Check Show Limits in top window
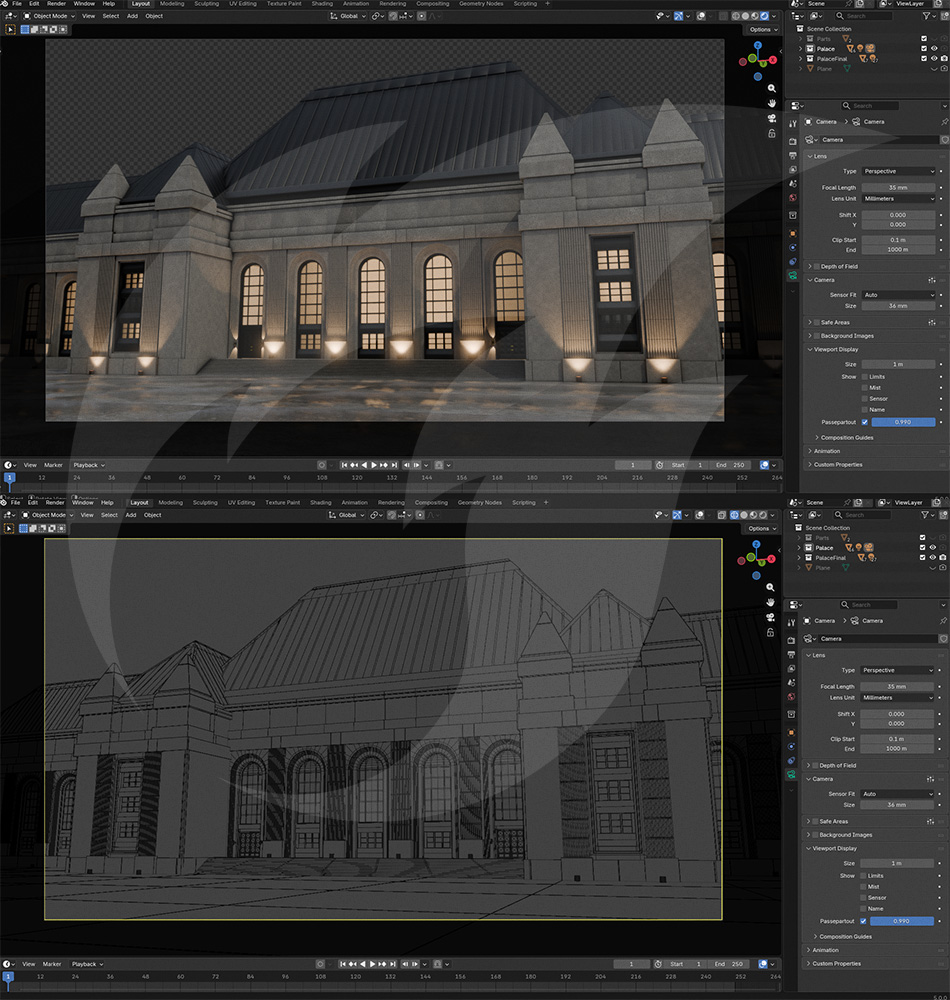Viewport: 950px width, 1000px height. 865,377
